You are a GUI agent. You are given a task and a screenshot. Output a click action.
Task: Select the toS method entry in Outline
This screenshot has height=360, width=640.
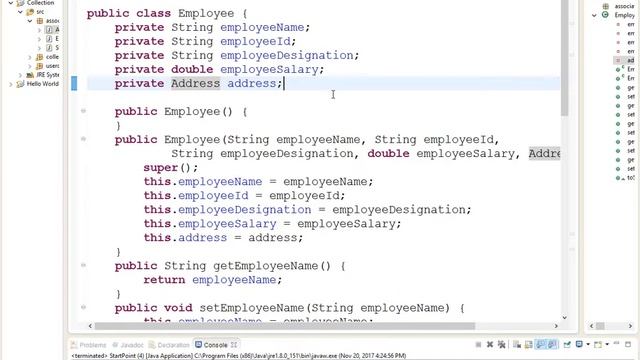626,178
